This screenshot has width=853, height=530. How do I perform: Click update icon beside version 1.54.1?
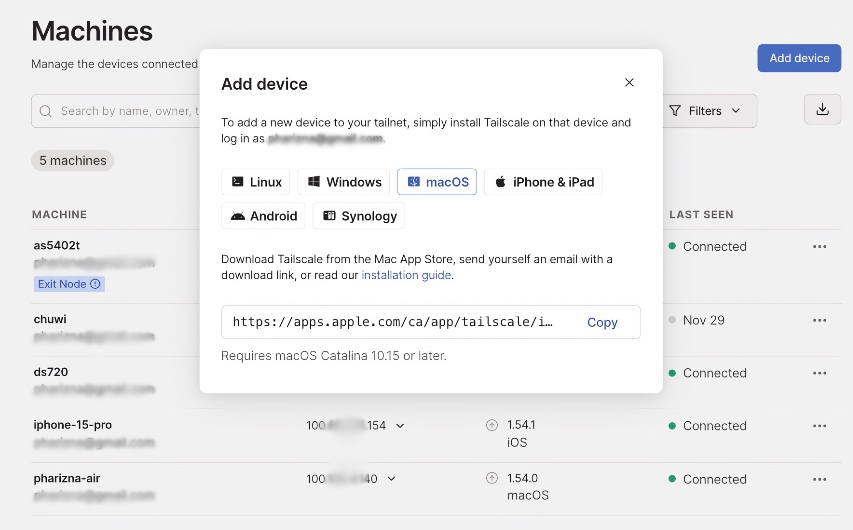(x=492, y=425)
